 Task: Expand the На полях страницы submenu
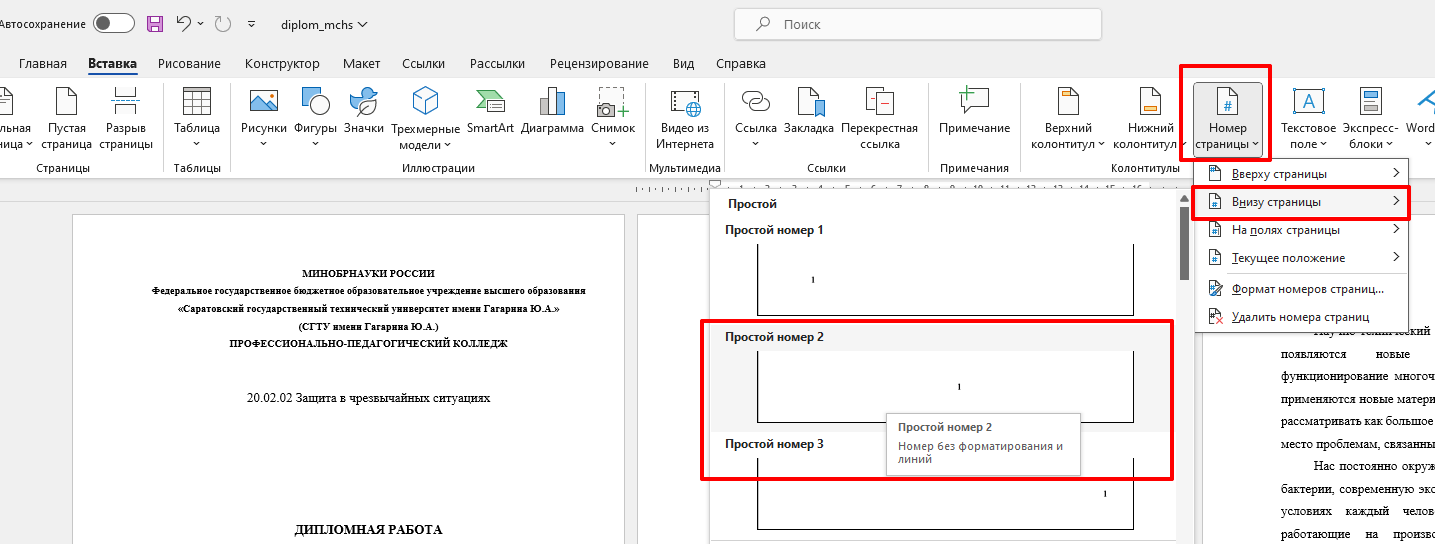tap(1302, 230)
